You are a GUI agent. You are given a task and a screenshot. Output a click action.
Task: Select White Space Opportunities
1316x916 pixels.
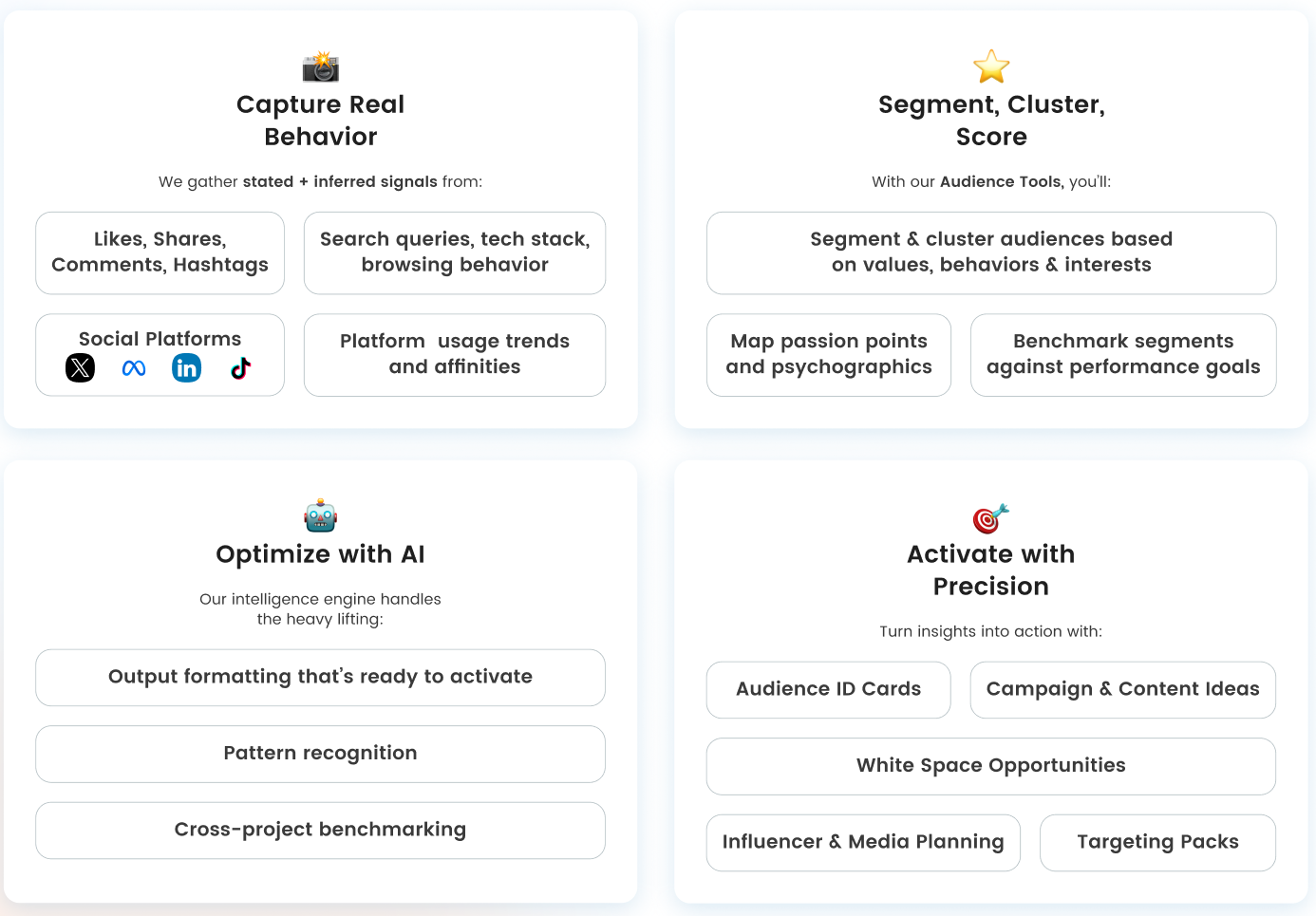pos(991,766)
